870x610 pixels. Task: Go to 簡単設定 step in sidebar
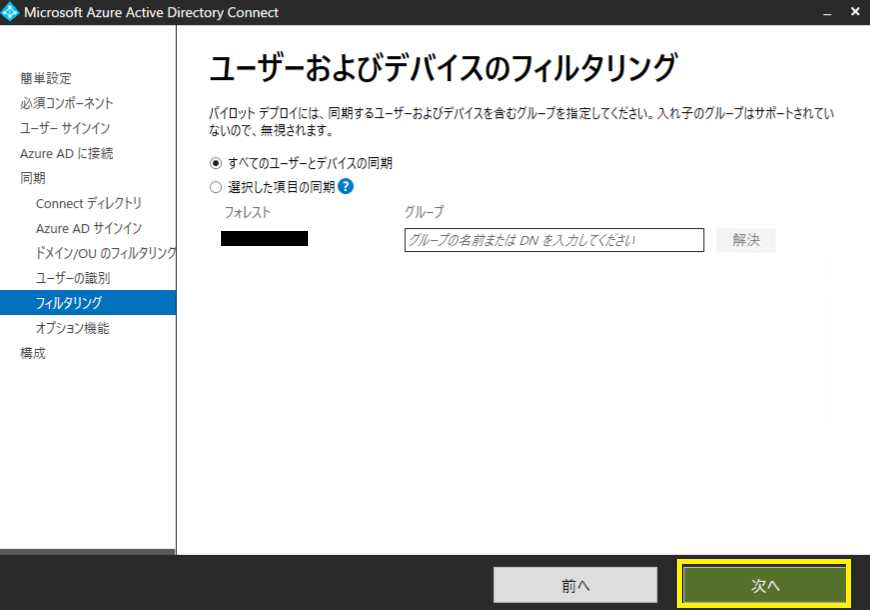pos(46,78)
